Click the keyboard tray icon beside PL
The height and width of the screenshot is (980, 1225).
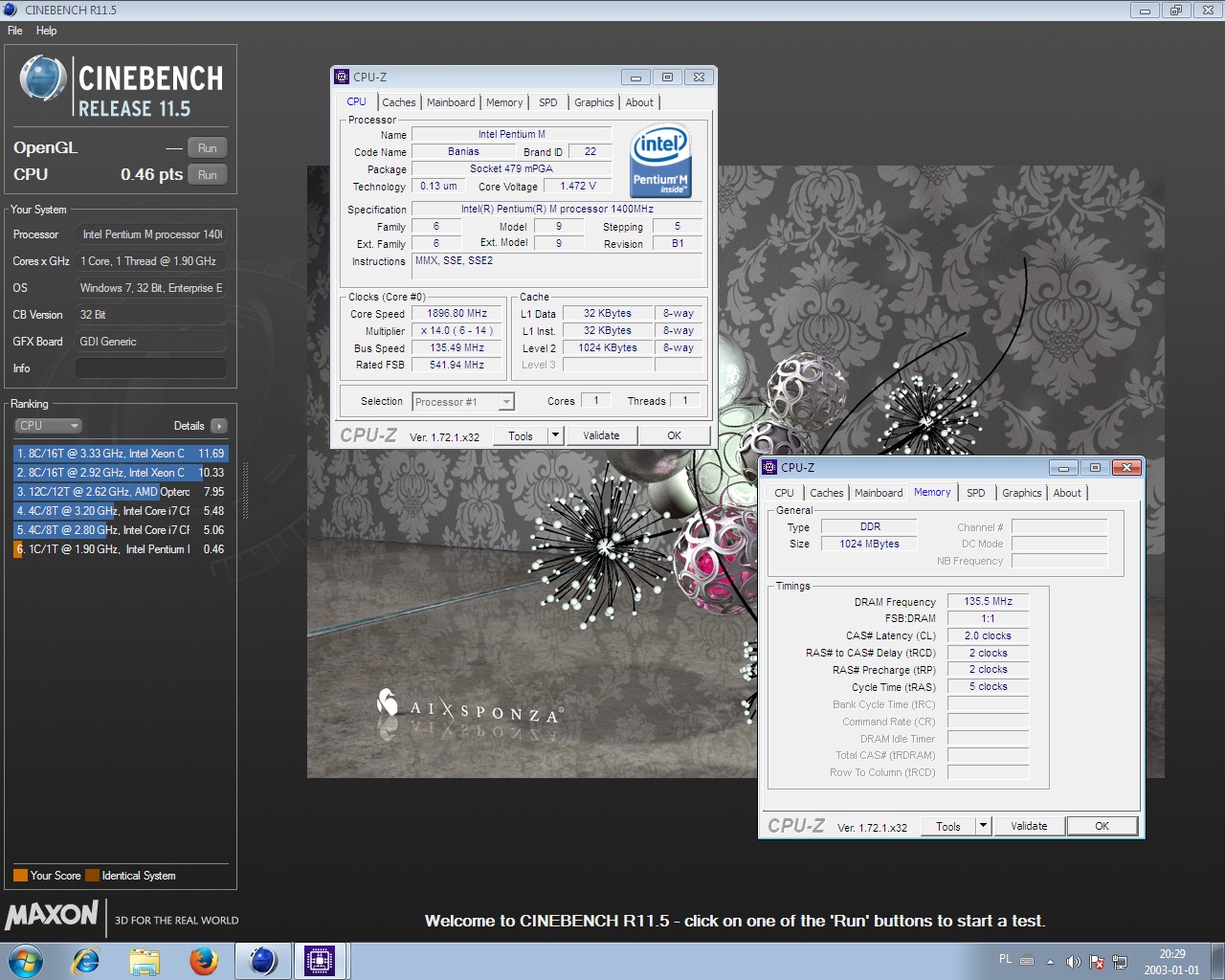coord(1027,960)
